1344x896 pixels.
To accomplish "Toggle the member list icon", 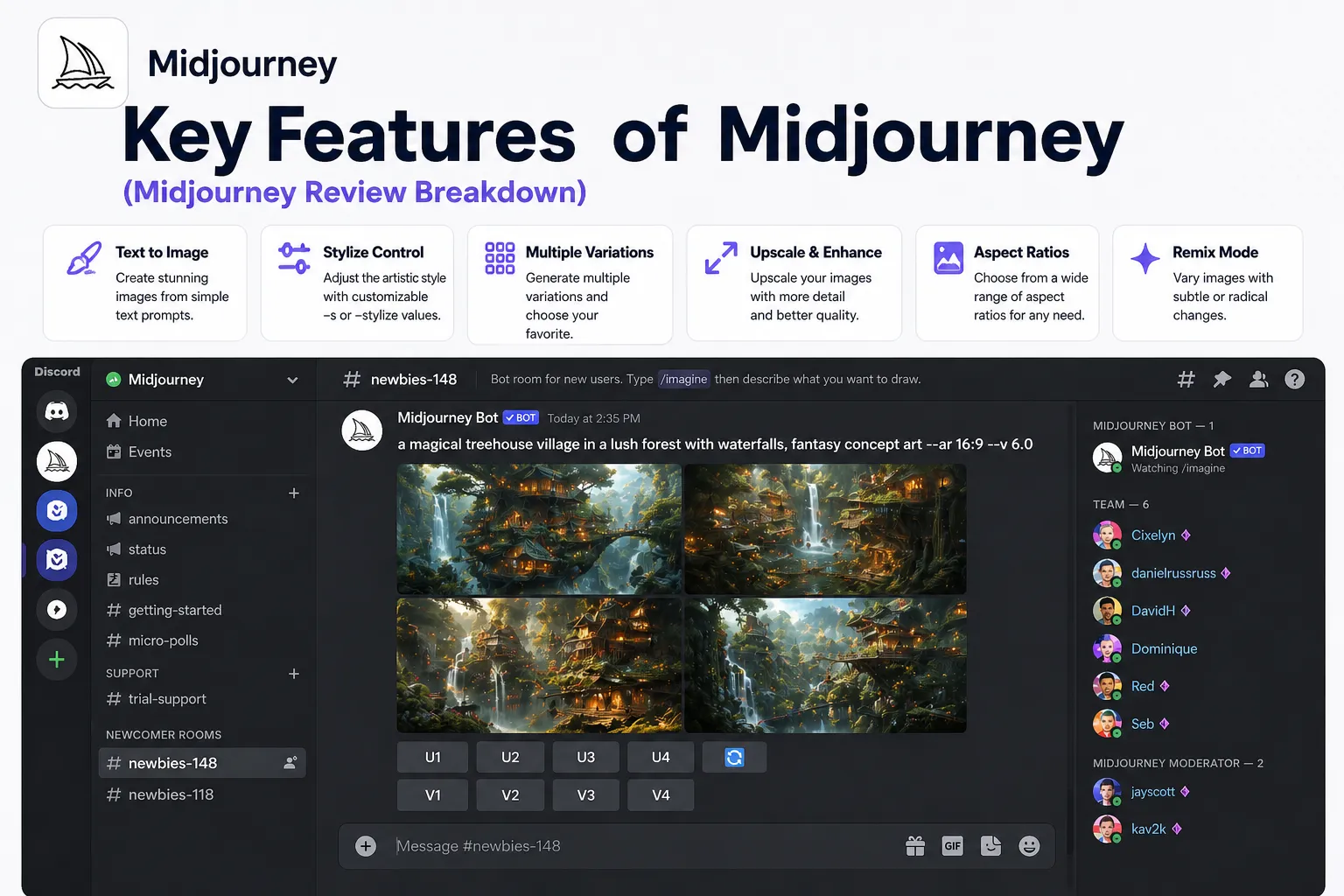I will (x=1259, y=379).
